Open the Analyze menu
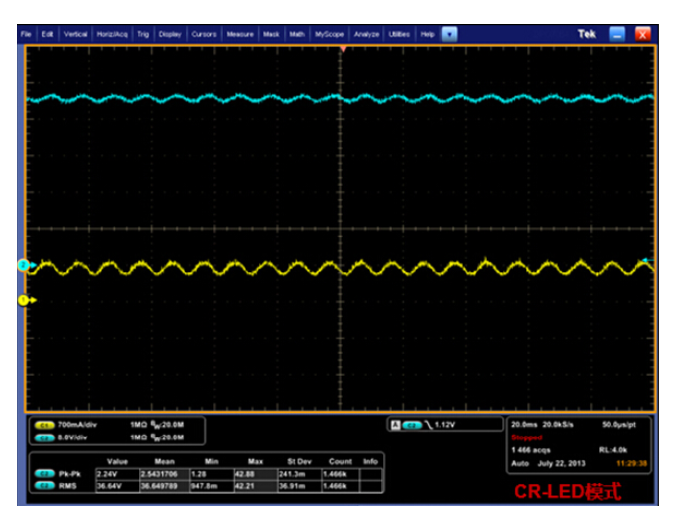The width and height of the screenshot is (686, 526). 367,34
